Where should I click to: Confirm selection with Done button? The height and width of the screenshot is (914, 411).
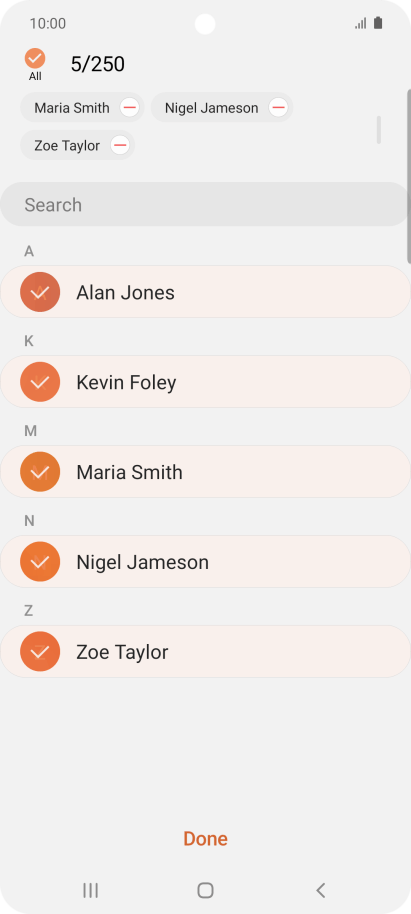click(205, 838)
